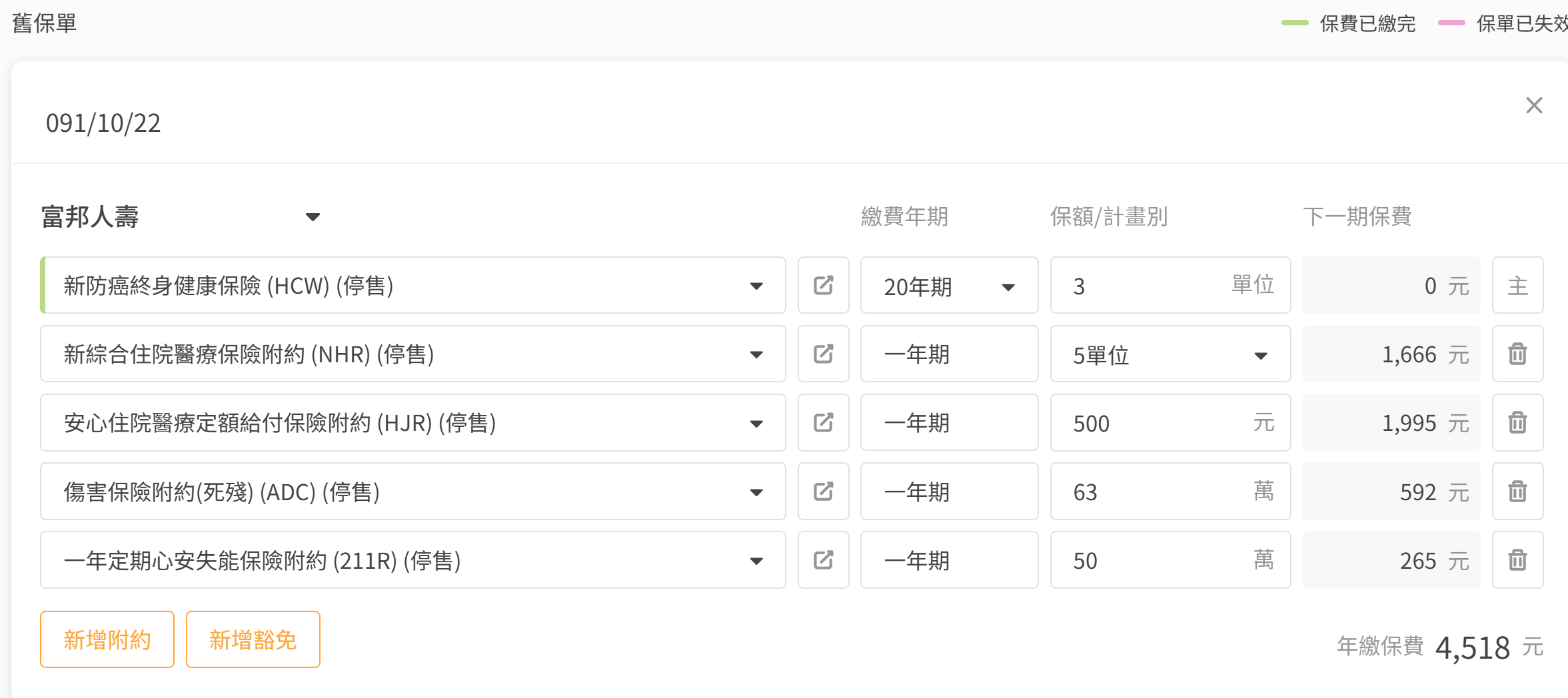The height and width of the screenshot is (698, 1568).
Task: Delete the HJR rider with trash icon
Action: [x=1517, y=422]
